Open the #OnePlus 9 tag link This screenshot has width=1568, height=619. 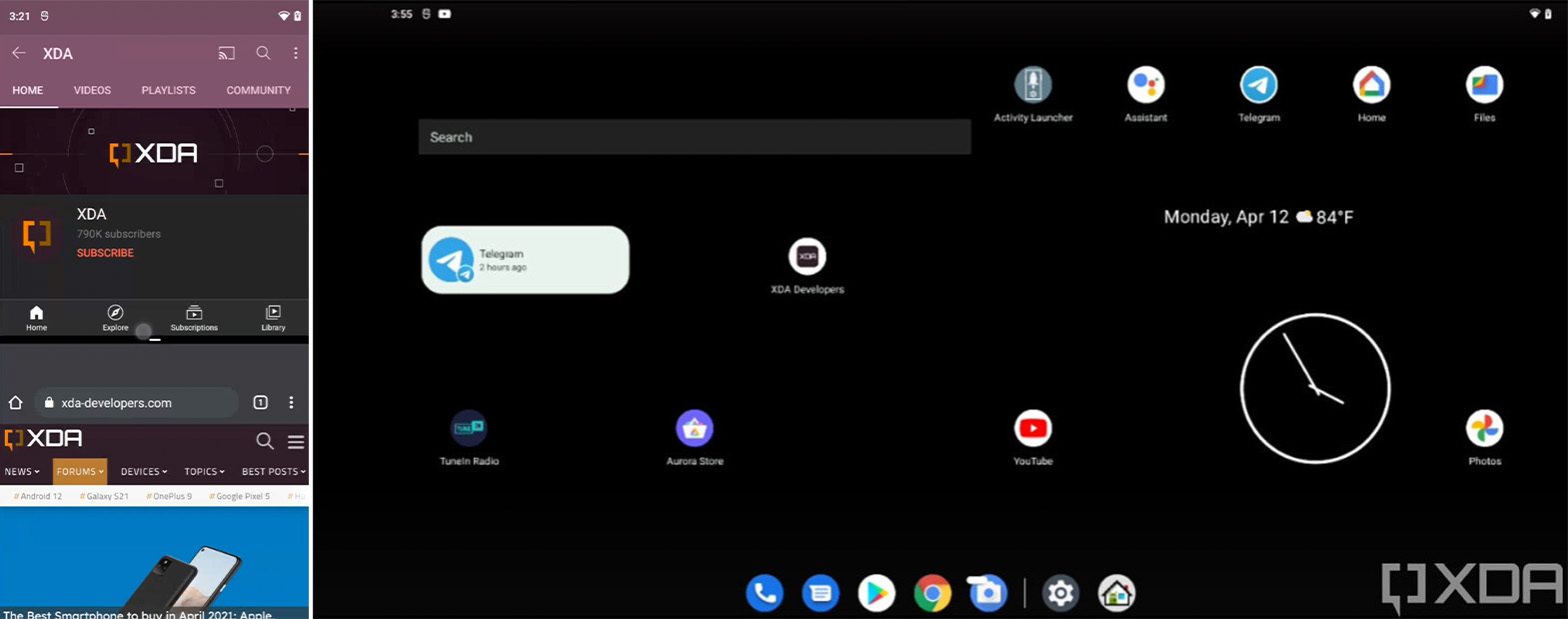[x=169, y=496]
